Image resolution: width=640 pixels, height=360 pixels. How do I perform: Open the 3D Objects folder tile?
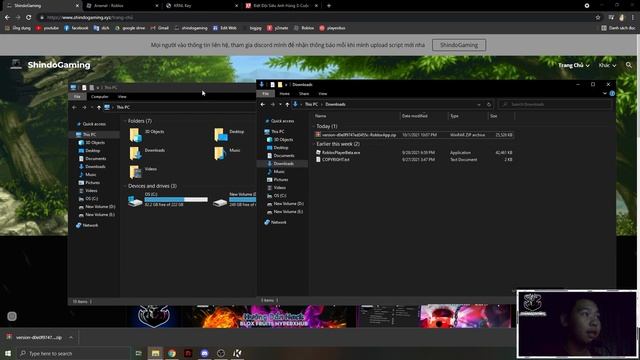pyautogui.click(x=147, y=134)
